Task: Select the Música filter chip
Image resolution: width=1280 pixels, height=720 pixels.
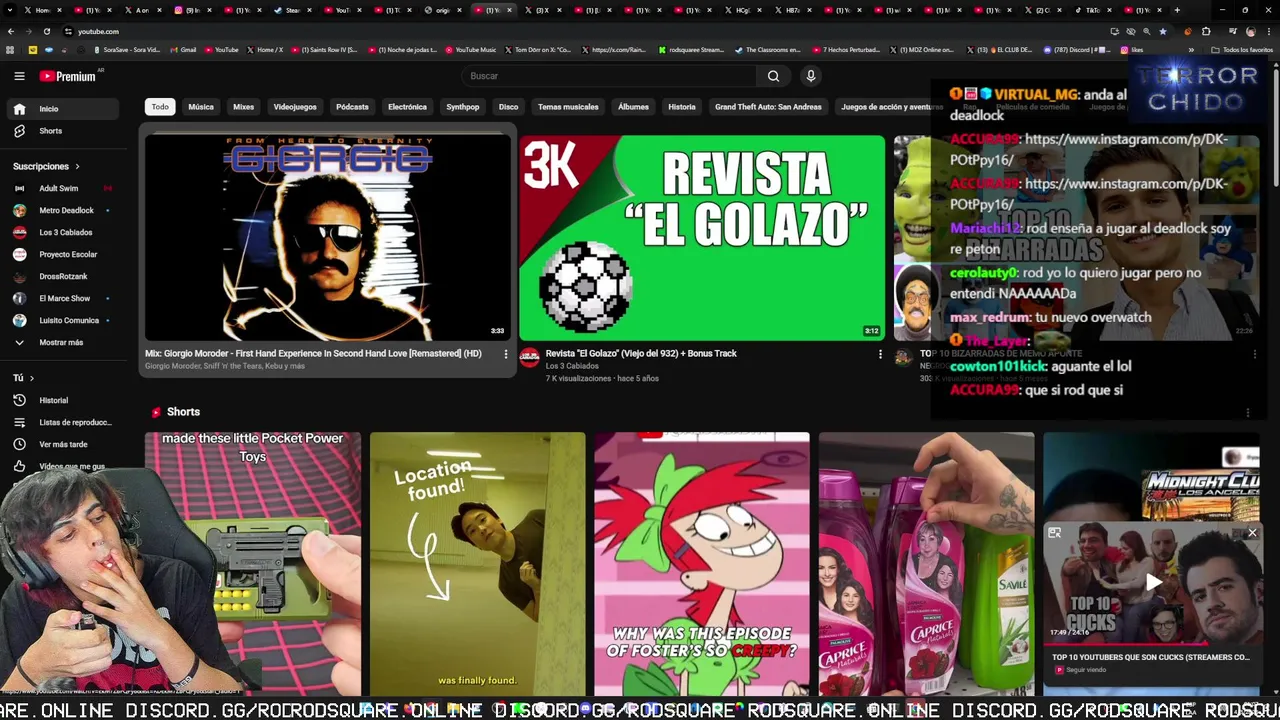Action: click(x=201, y=107)
